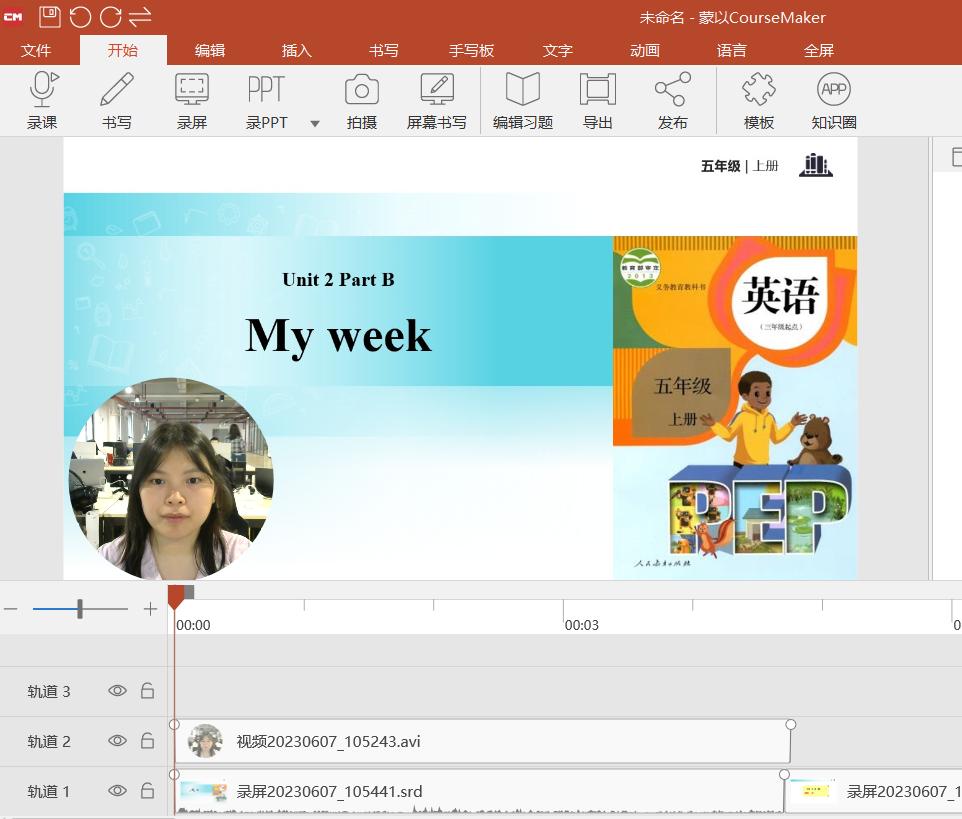Open the 屏幕书写 screen writing tool
Image resolution: width=962 pixels, height=819 pixels.
pyautogui.click(x=437, y=91)
